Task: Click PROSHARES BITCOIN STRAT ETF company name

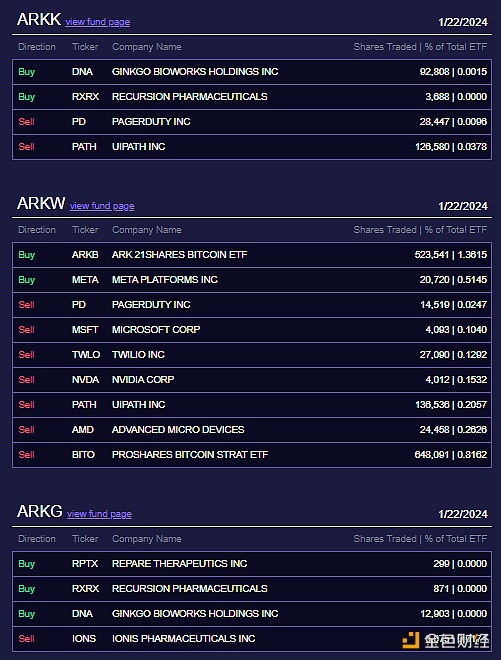Action: pos(190,455)
